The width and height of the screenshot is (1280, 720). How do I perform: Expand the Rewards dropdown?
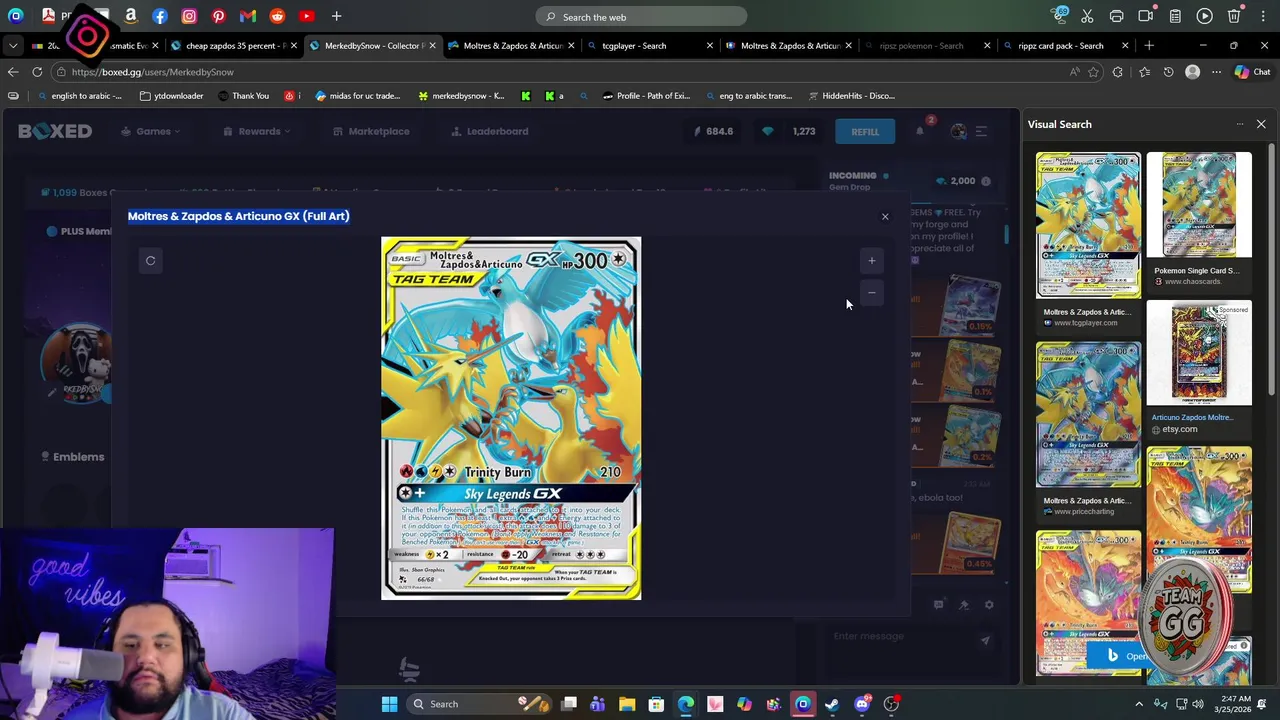tap(258, 131)
